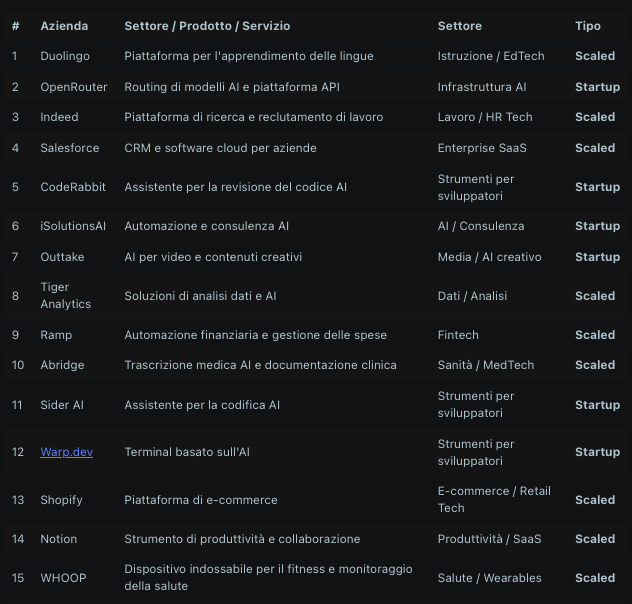The height and width of the screenshot is (604, 632).
Task: Select the Scaled type in the Ramp row
Action: tap(595, 335)
